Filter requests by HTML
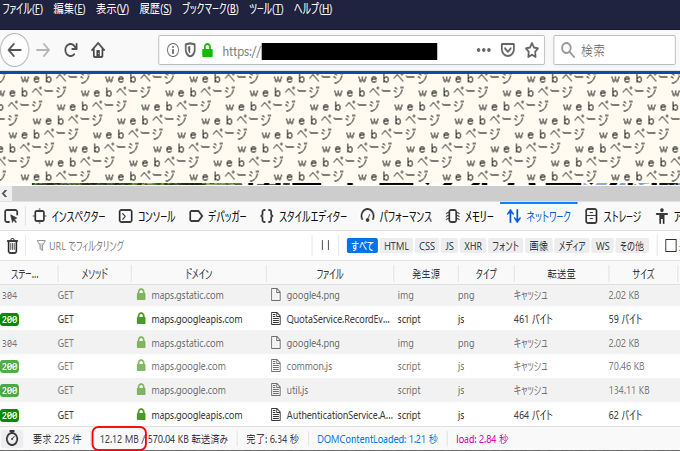Viewport: 680px width, 451px height. (396, 246)
